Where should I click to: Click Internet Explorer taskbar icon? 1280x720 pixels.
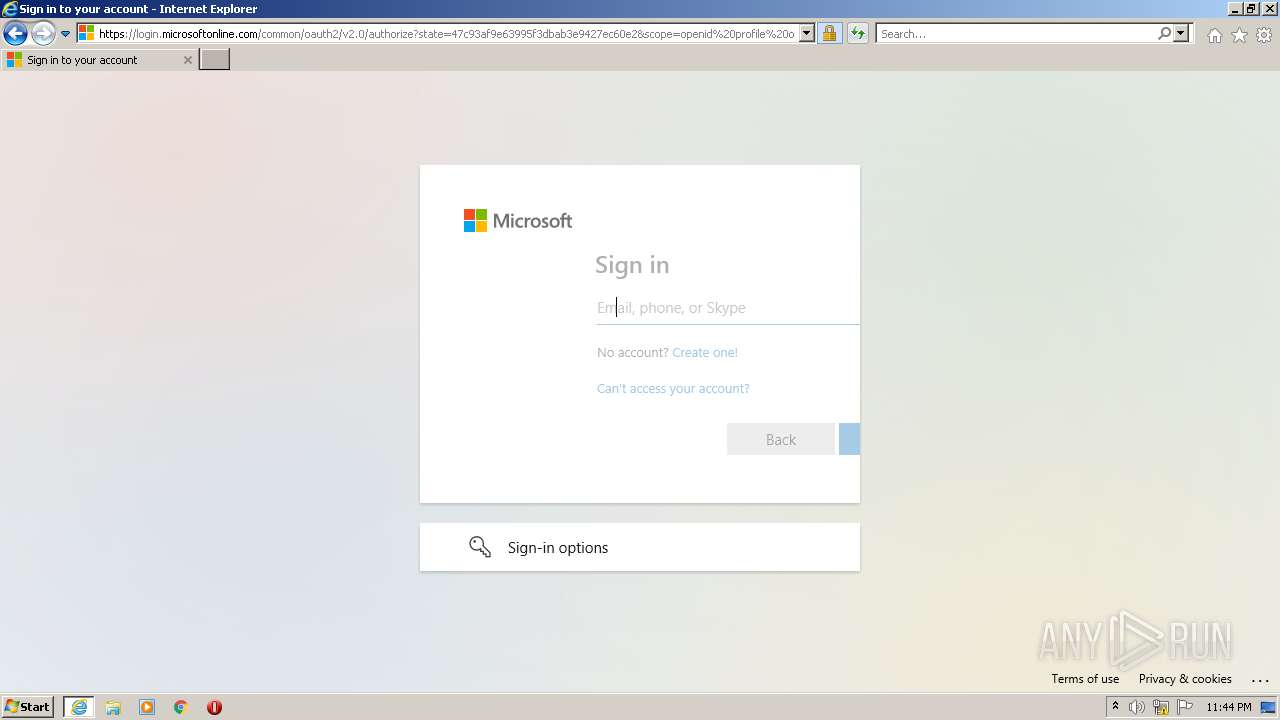[x=79, y=707]
